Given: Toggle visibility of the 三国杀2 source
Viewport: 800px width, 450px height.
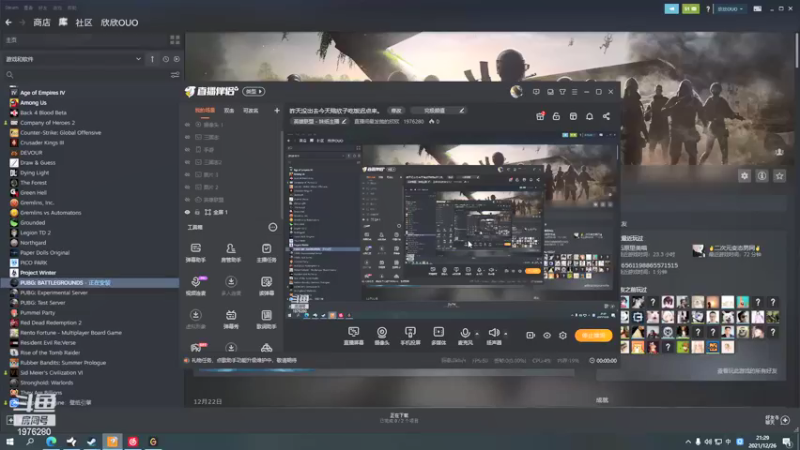Looking at the screenshot, I should 187,162.
